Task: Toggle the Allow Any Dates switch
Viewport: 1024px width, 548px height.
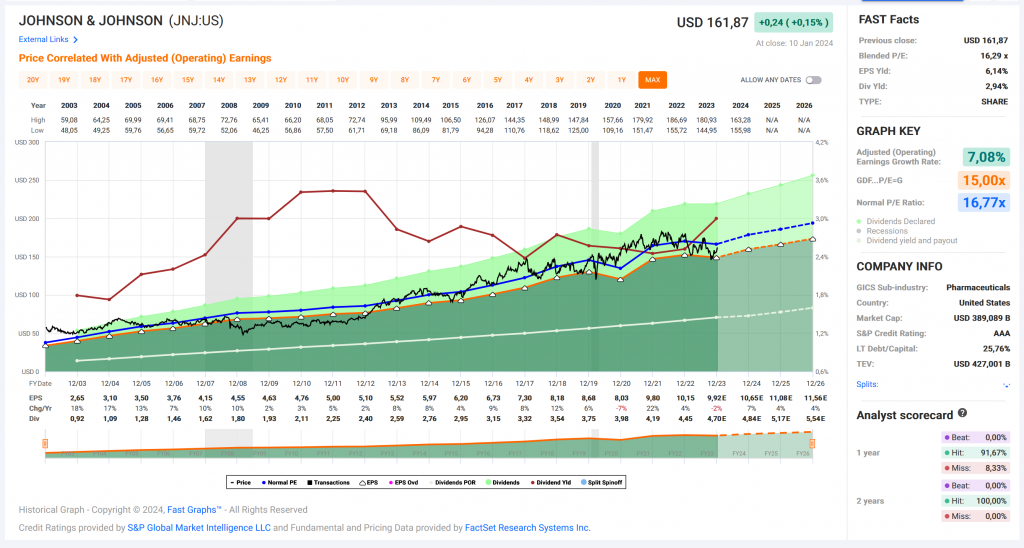Action: point(813,80)
